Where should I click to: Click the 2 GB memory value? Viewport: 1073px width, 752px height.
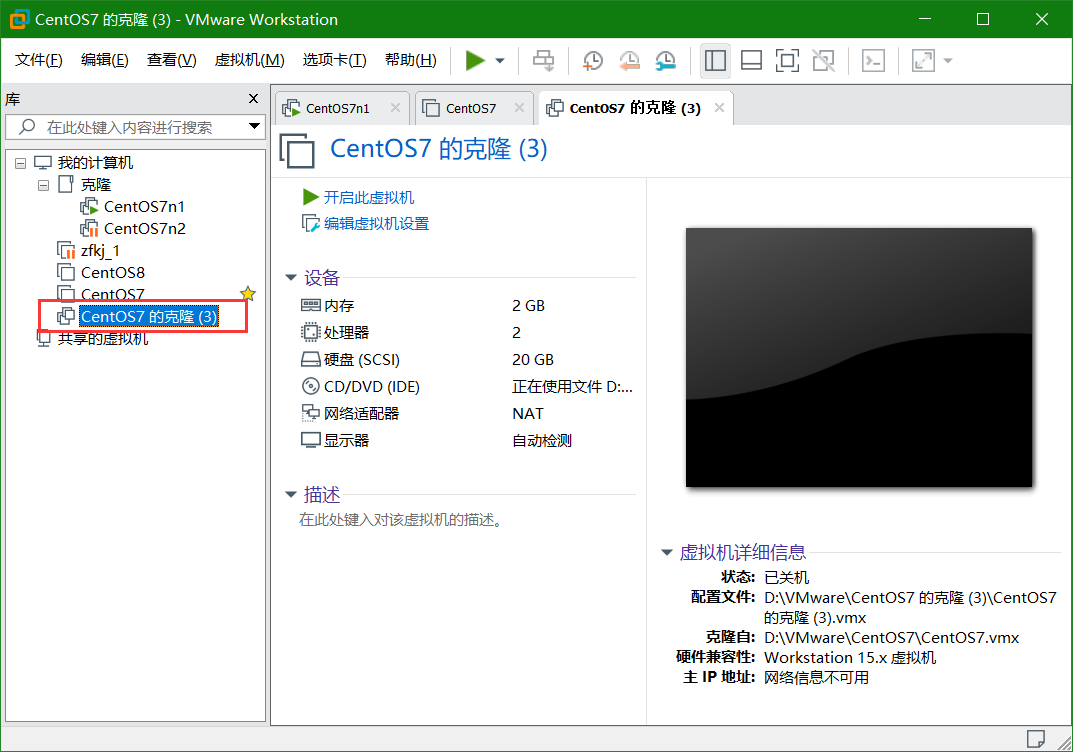pyautogui.click(x=528, y=305)
